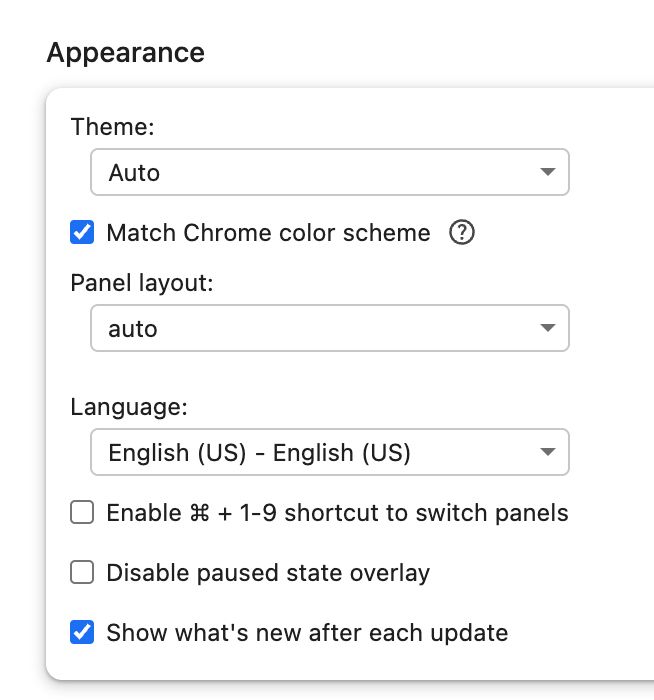Enable the ⌘ + 1-9 shortcut checkbox
654x700 pixels.
(82, 513)
